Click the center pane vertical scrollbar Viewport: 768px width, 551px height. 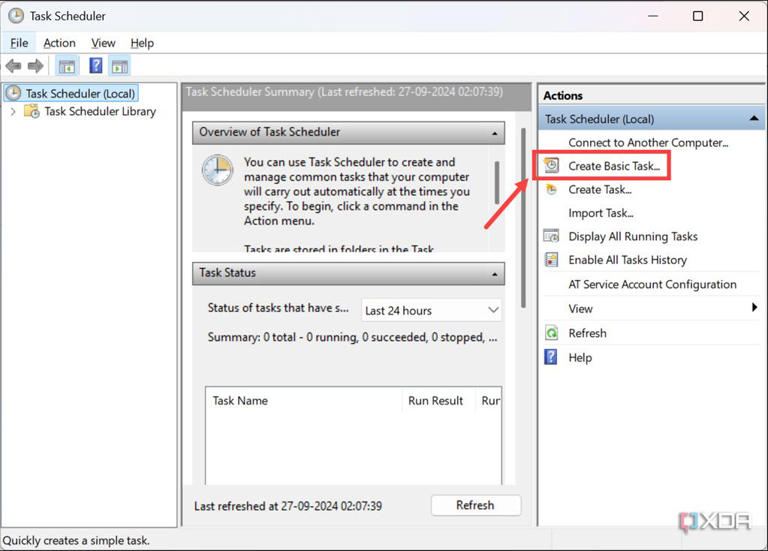tap(523, 218)
